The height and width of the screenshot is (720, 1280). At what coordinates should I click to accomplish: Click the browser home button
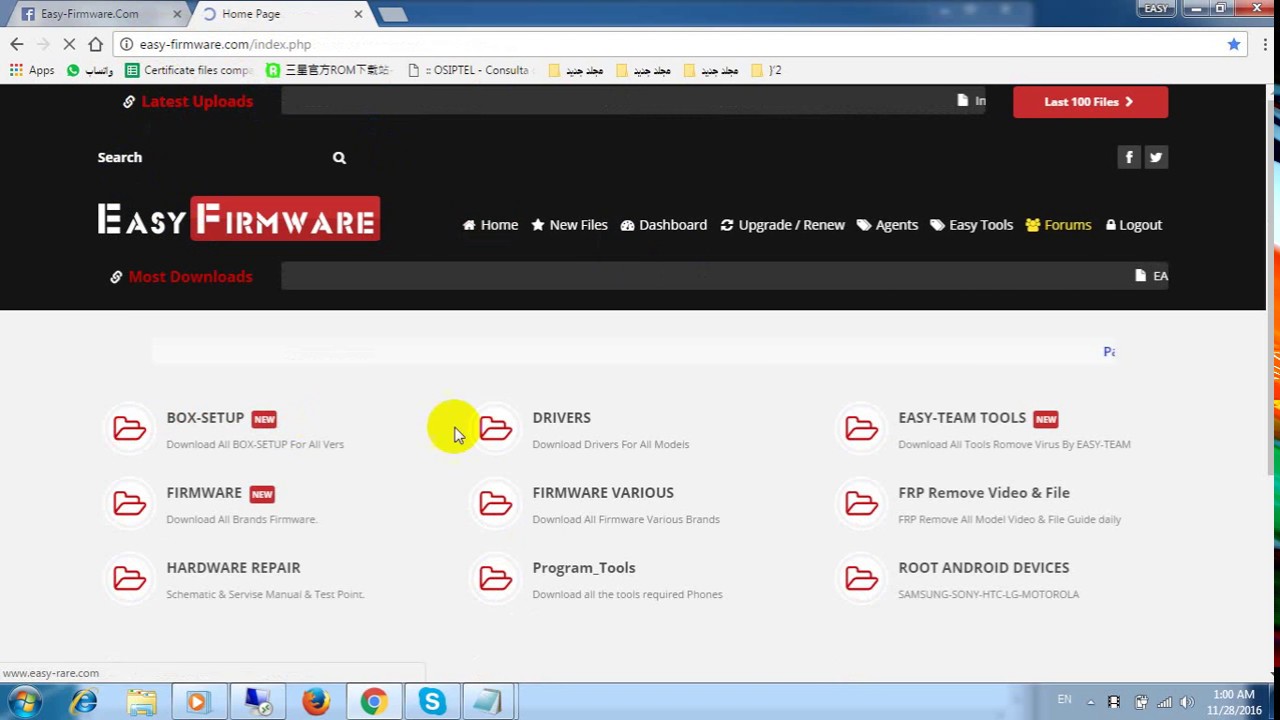click(95, 44)
